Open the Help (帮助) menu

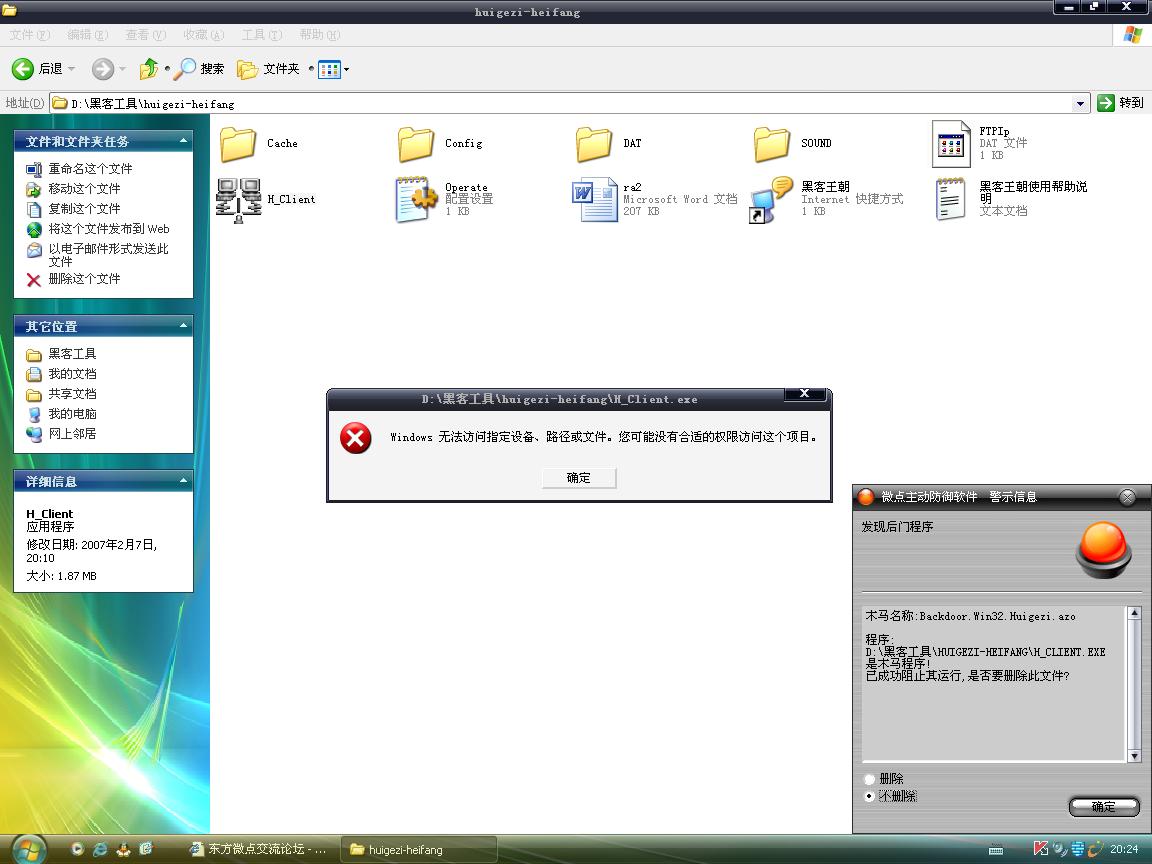pyautogui.click(x=320, y=35)
